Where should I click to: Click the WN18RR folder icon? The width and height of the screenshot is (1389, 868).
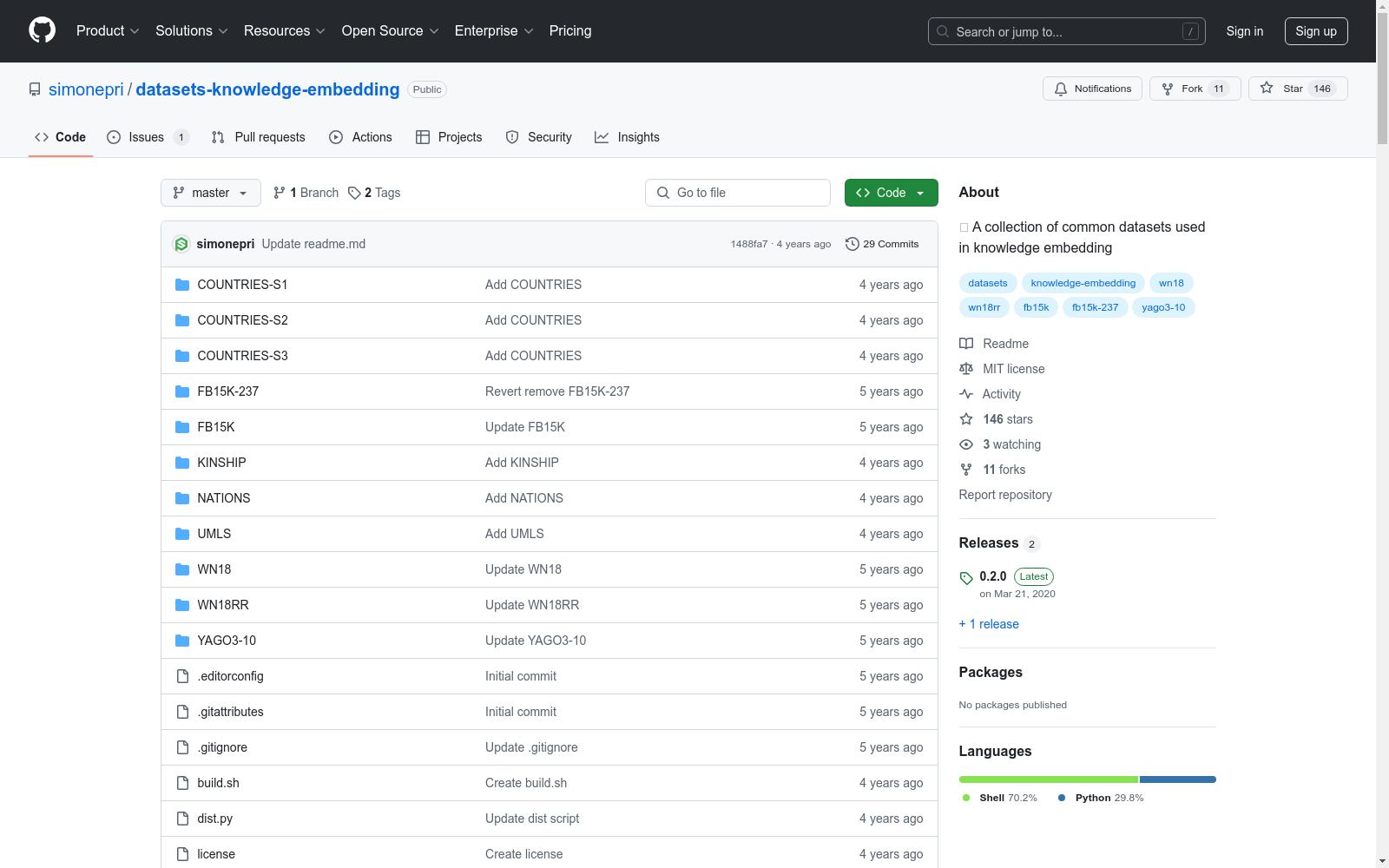182,605
